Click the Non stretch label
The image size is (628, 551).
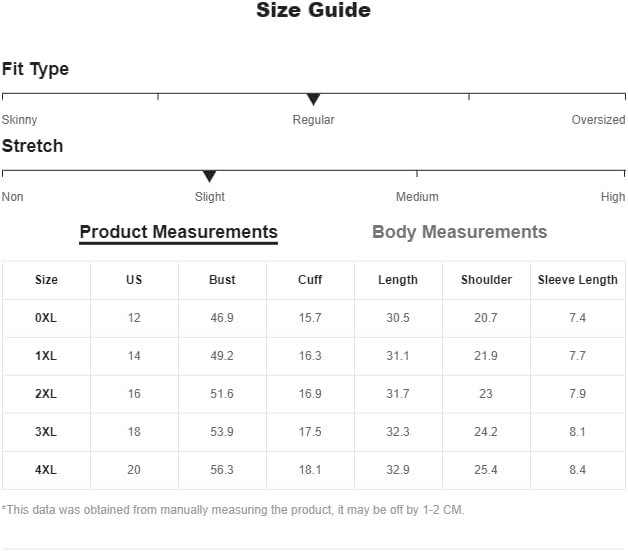coord(13,197)
